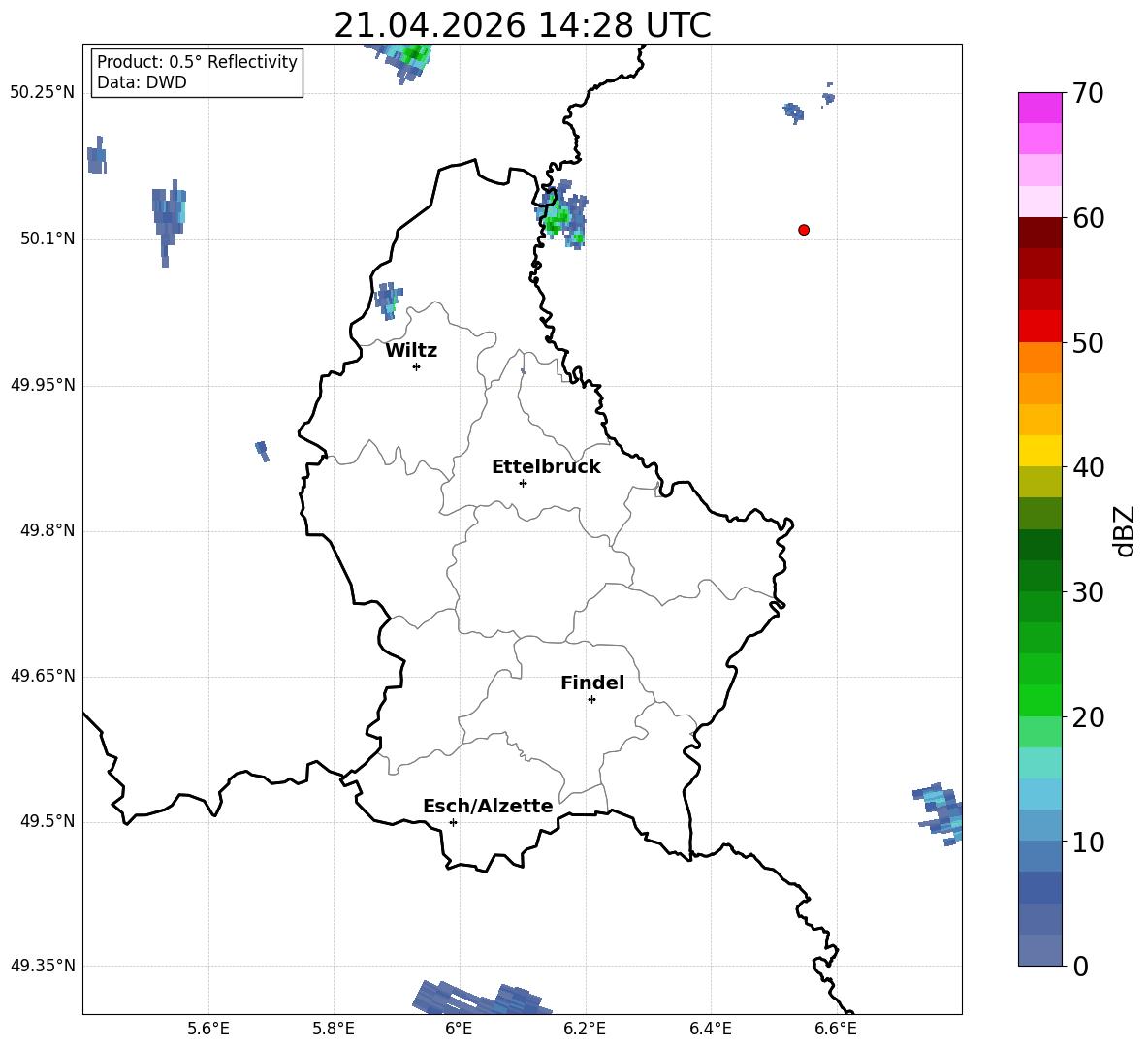Click the Ettelbruck city label
Screen dimensions: 1148x1048
[546, 467]
